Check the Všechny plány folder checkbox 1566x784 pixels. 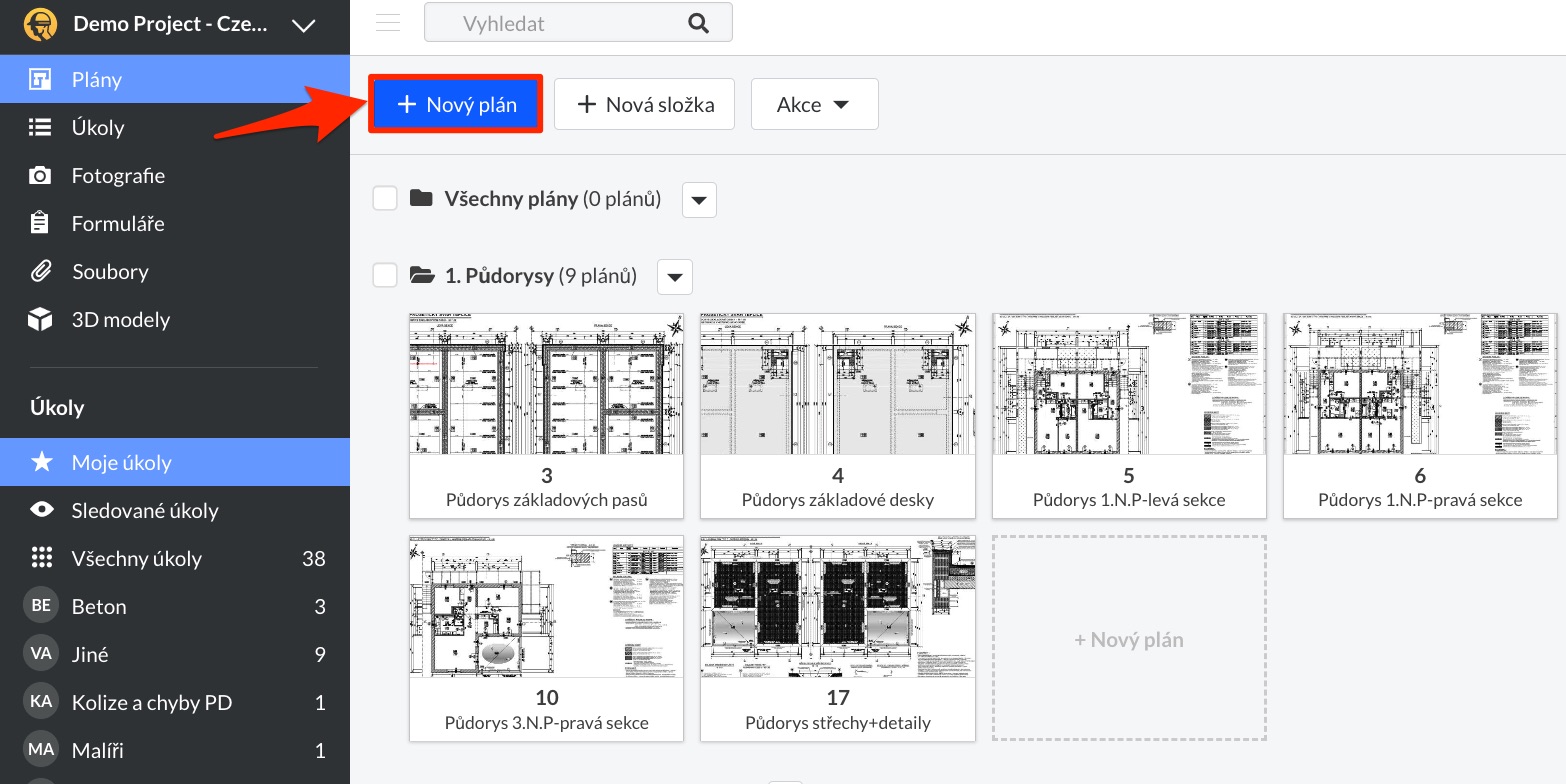[x=385, y=198]
